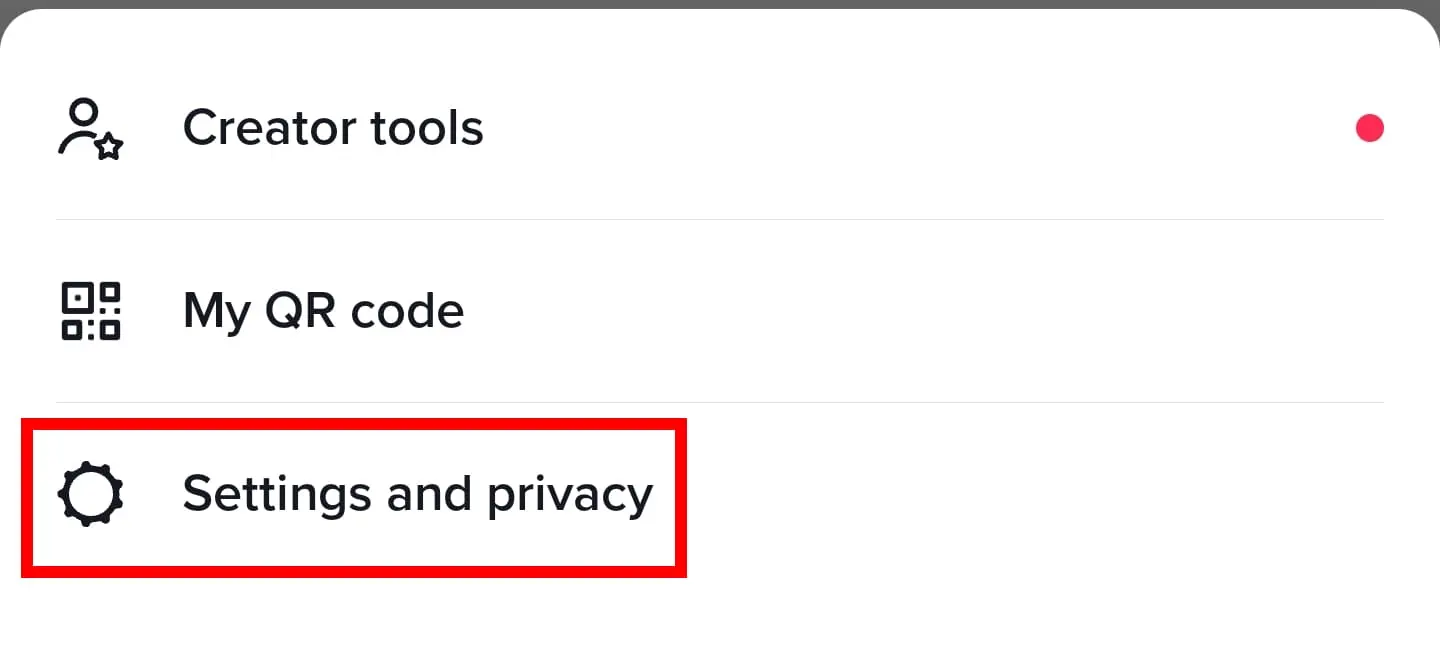The width and height of the screenshot is (1440, 662).
Task: Click "QR" in the My QR code label
Action: click(297, 311)
